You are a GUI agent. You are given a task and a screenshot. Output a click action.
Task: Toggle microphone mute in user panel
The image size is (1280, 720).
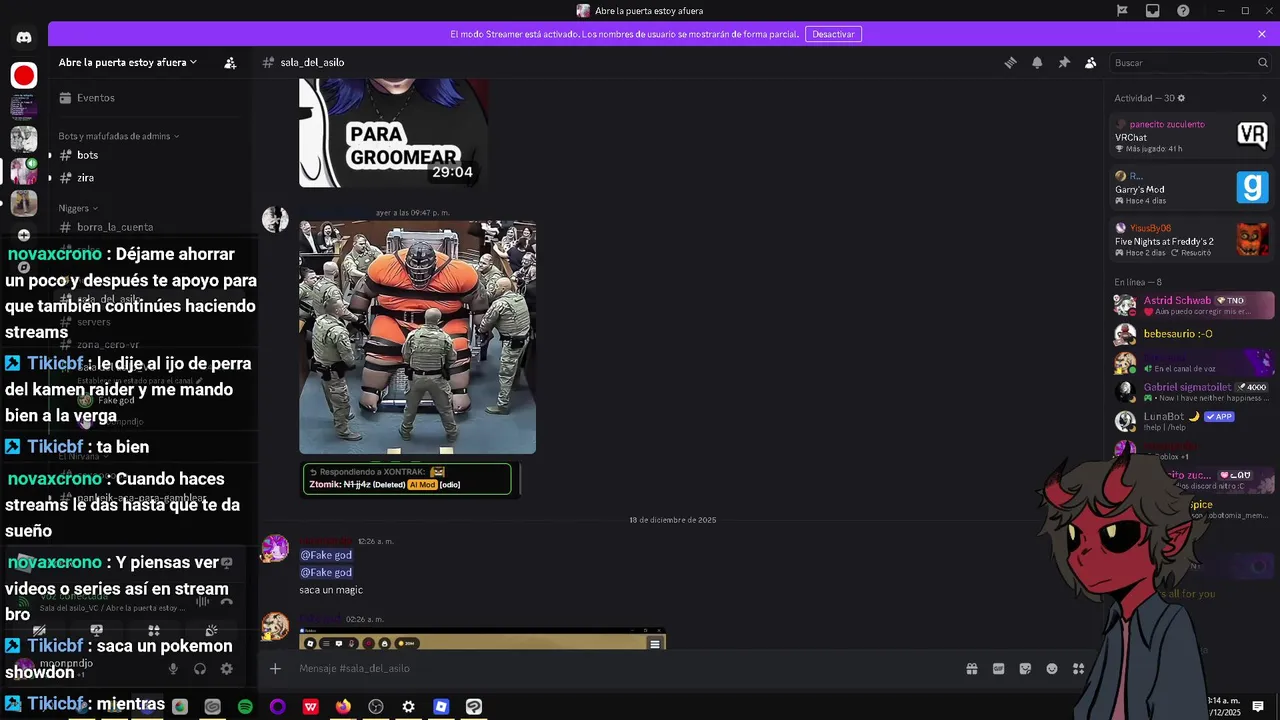(173, 669)
